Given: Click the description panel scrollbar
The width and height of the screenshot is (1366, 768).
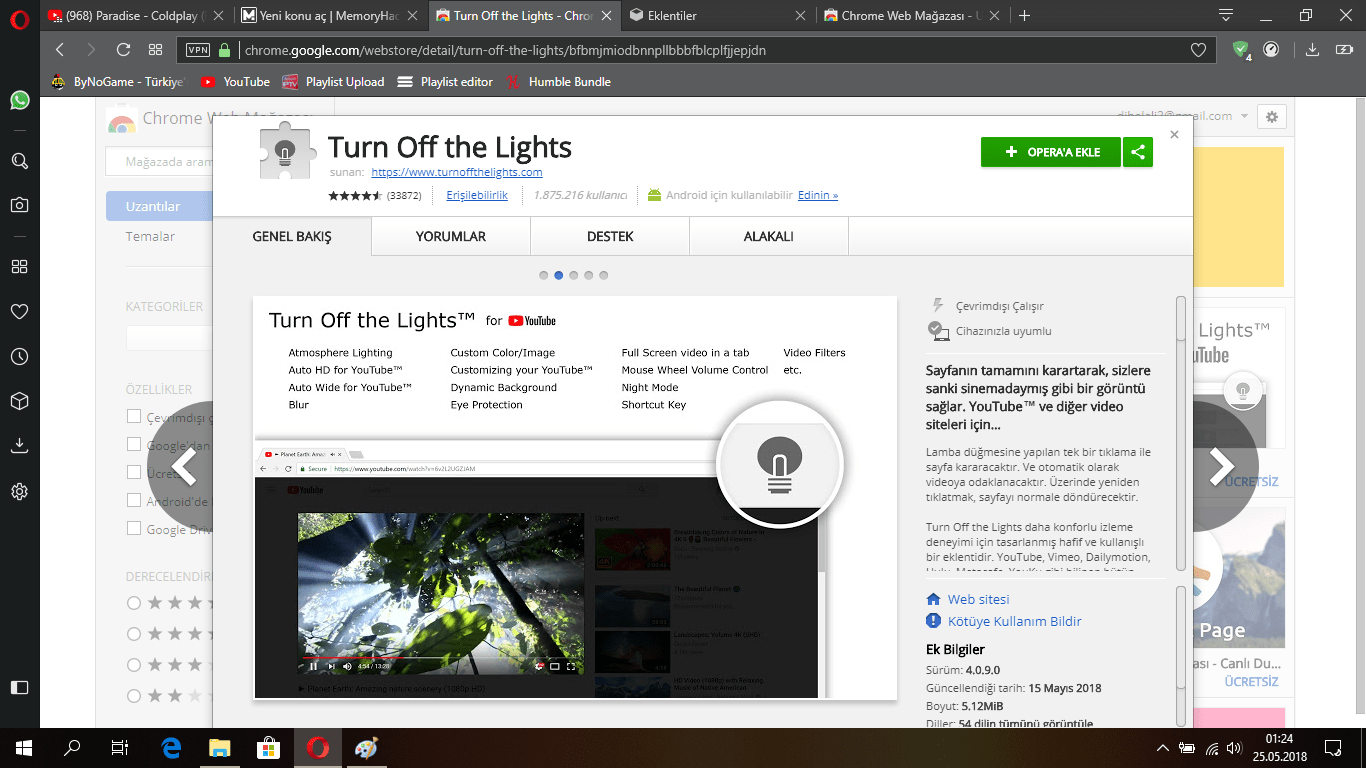Looking at the screenshot, I should click(1181, 432).
